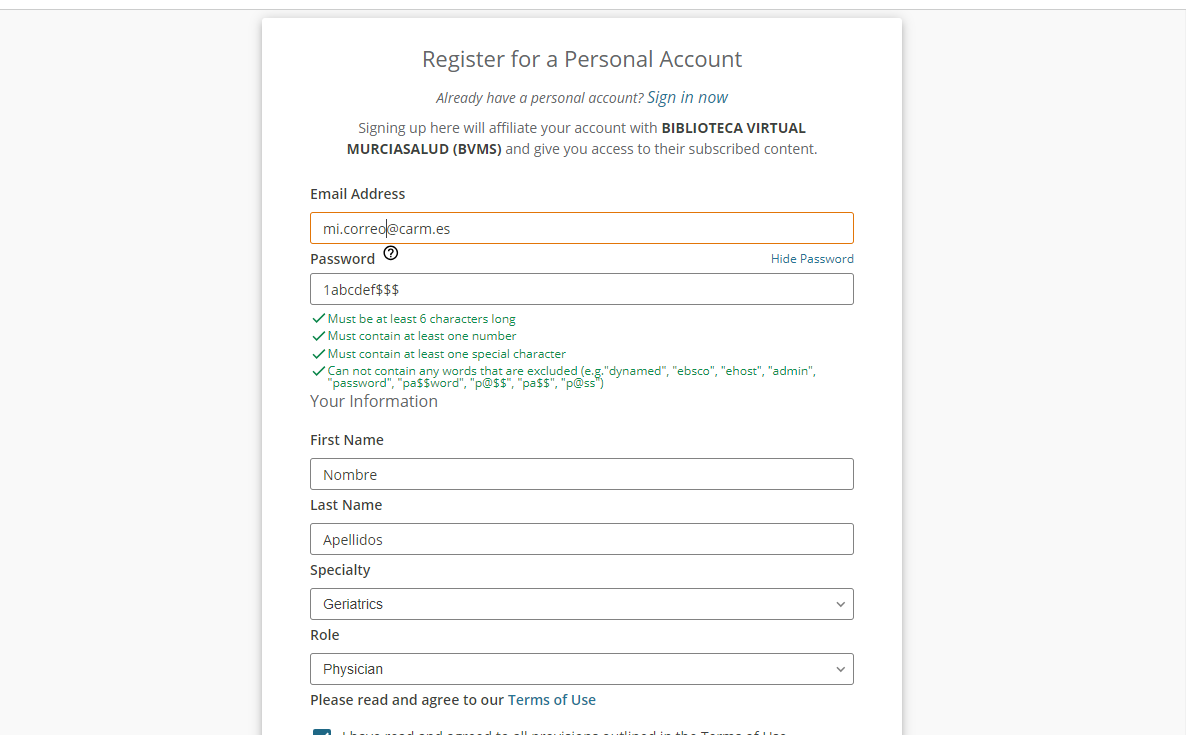Click checkmark beside at least one number rule
The height and width of the screenshot is (735, 1186).
point(319,336)
